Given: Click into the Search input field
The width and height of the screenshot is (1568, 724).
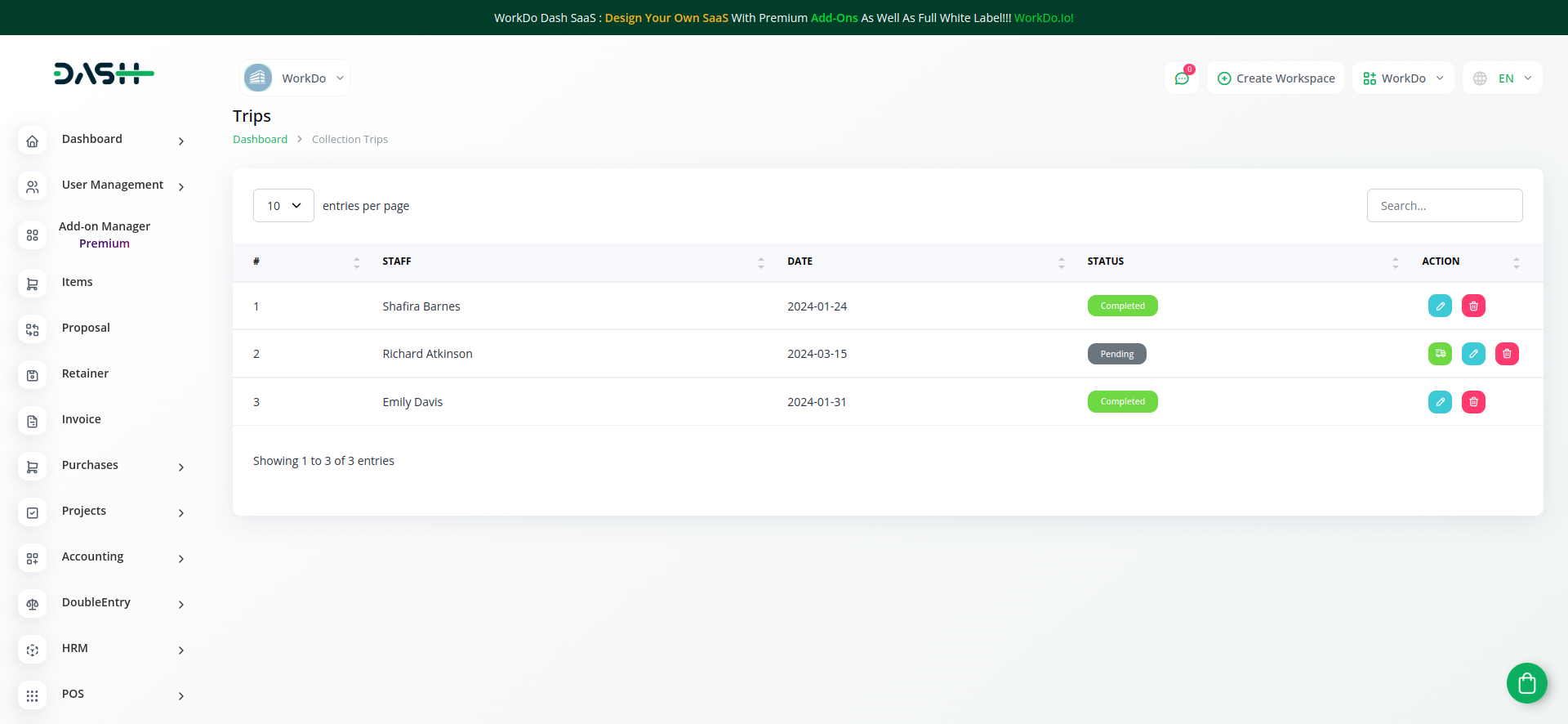Looking at the screenshot, I should tap(1444, 206).
